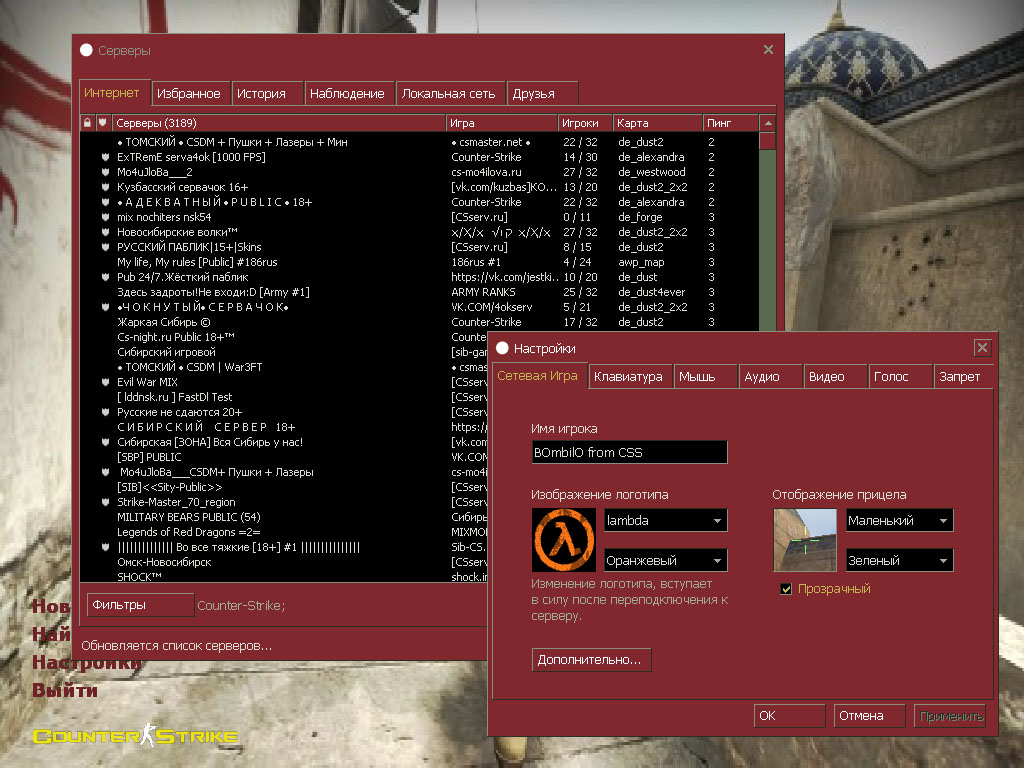Open the Клавиатура settings tab

(630, 377)
